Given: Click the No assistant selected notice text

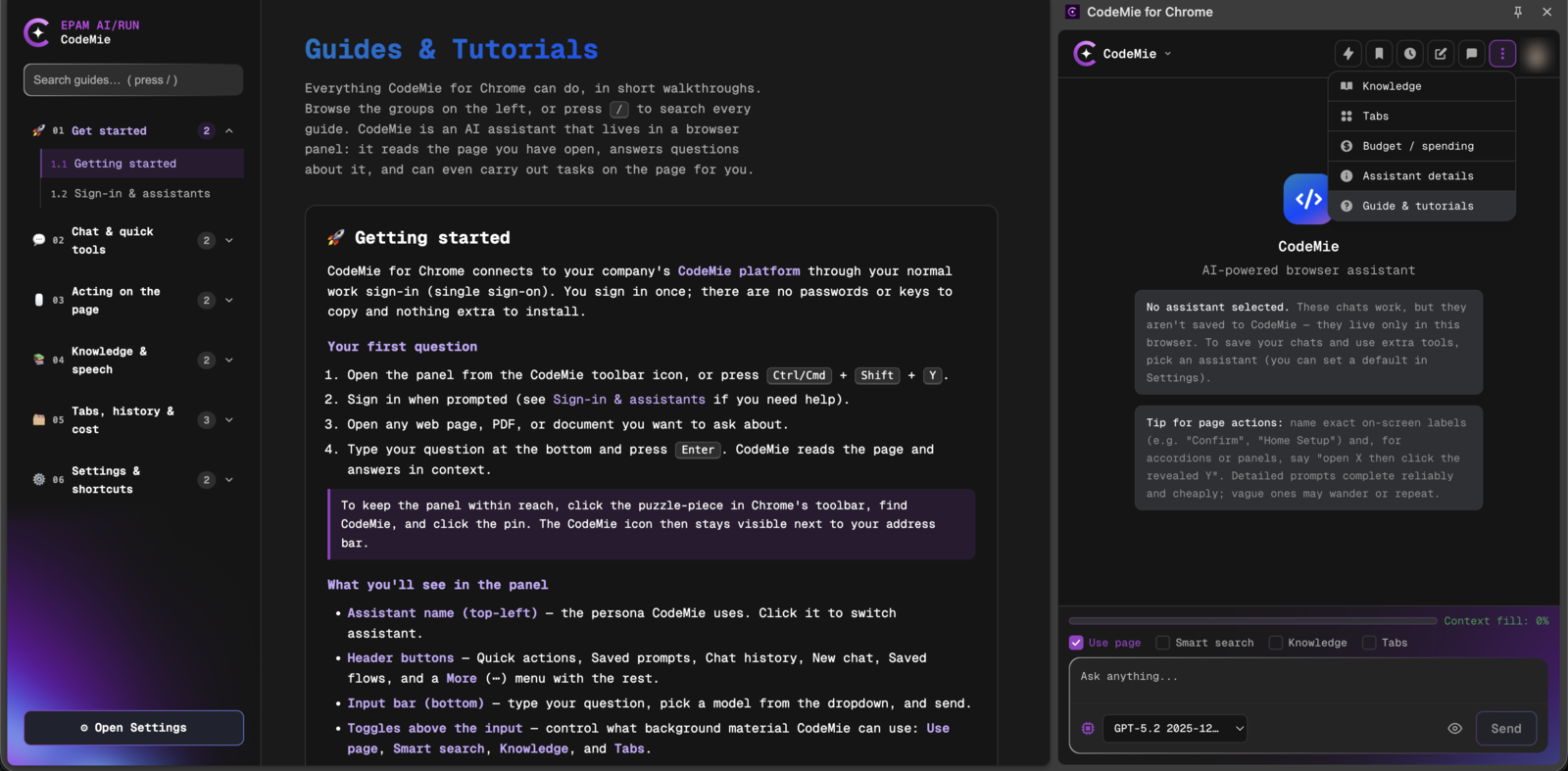Looking at the screenshot, I should tap(1308, 342).
